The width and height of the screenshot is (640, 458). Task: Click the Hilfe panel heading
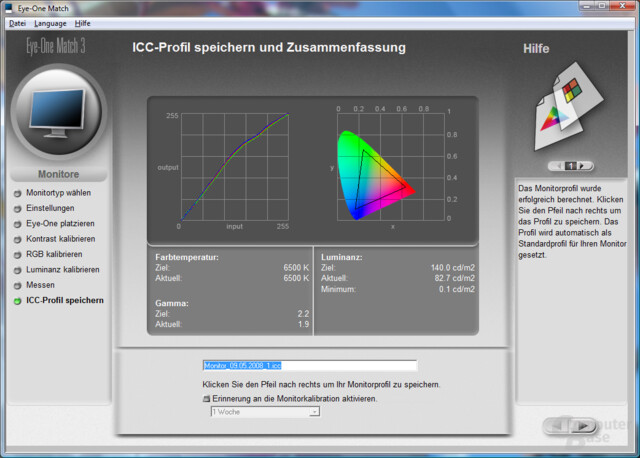536,49
